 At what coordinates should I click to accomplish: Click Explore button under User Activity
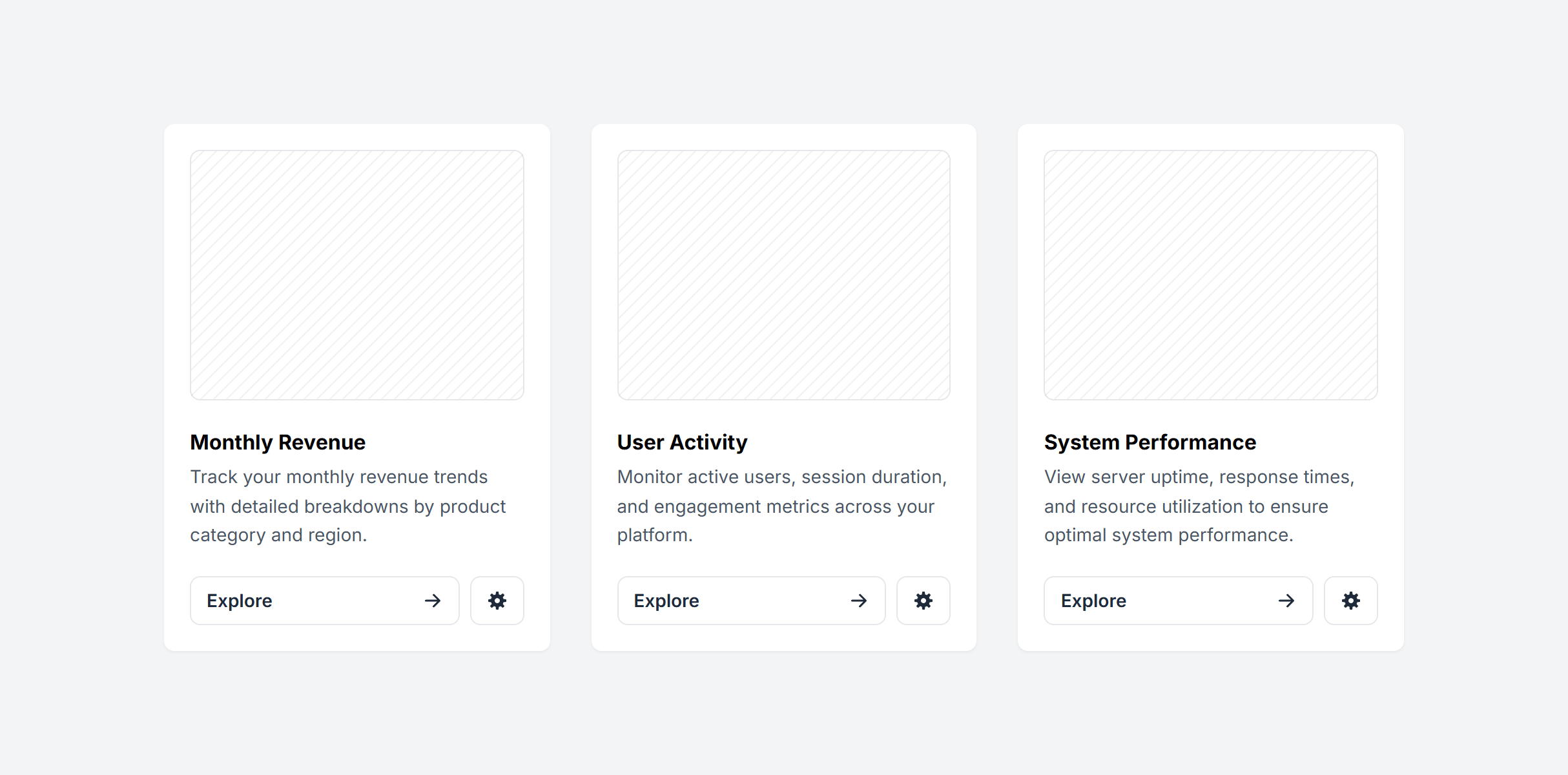pyautogui.click(x=751, y=601)
